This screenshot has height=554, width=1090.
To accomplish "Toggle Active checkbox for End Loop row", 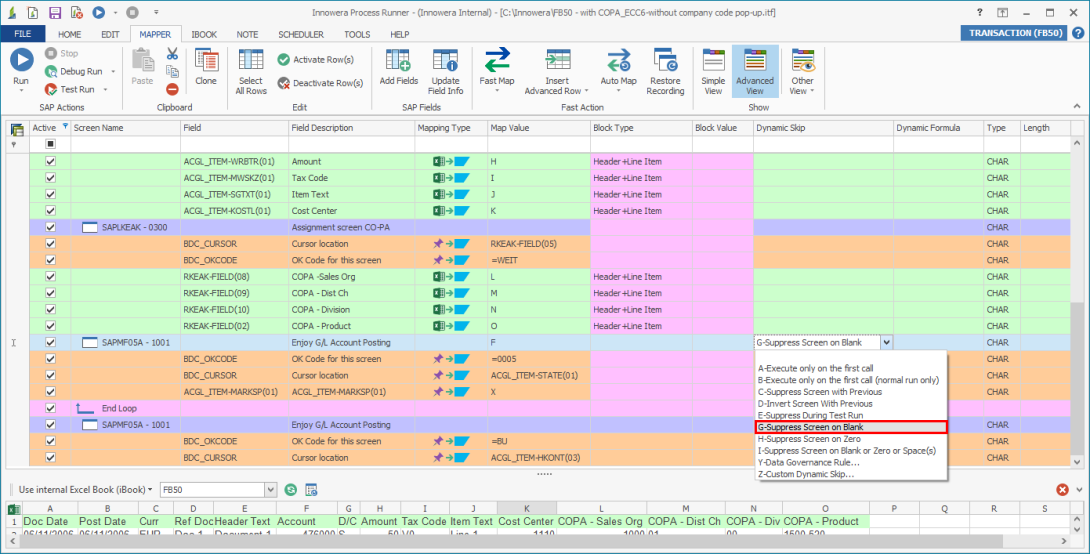I will tap(51, 408).
